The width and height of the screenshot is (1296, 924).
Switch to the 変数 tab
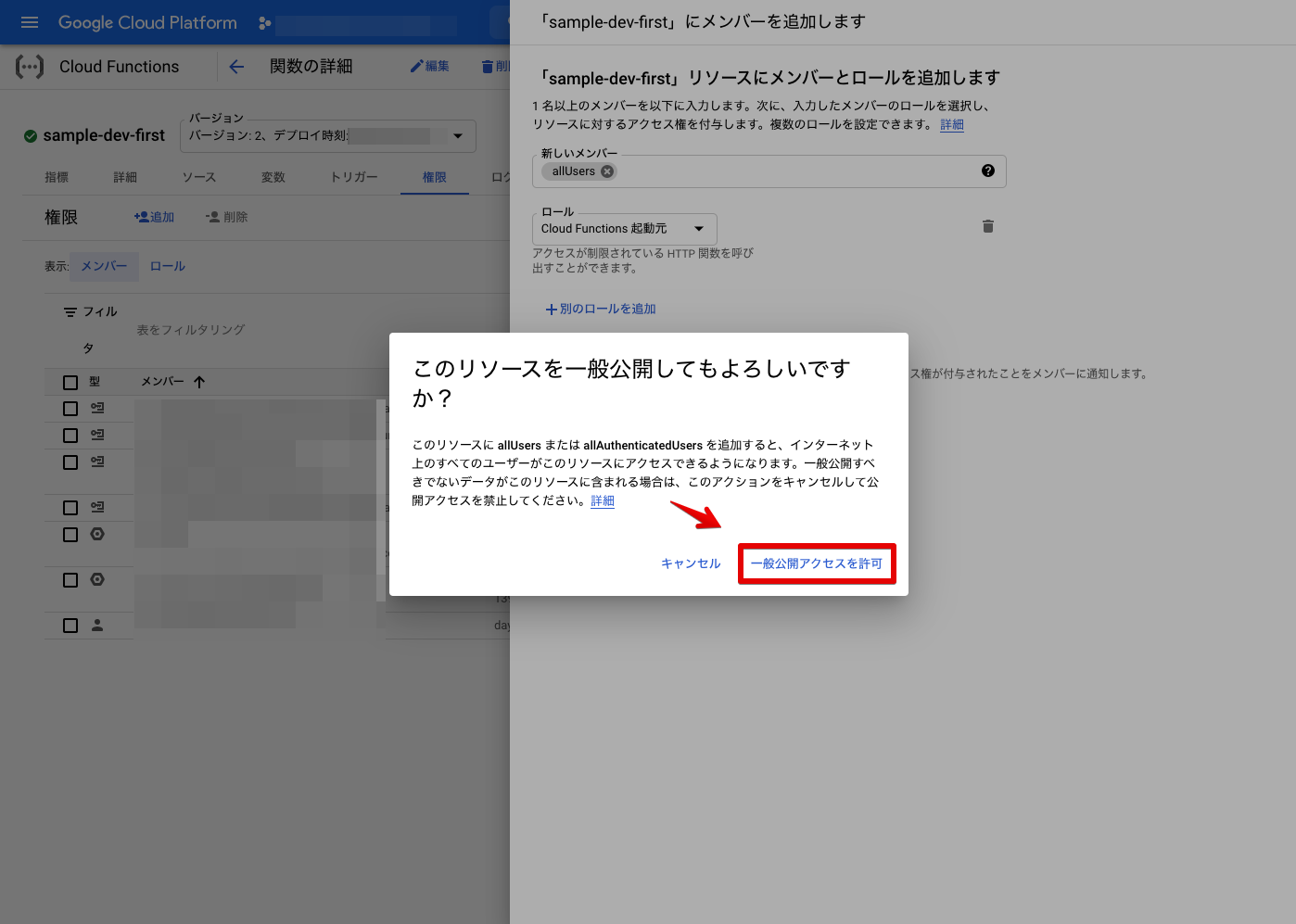[x=273, y=177]
